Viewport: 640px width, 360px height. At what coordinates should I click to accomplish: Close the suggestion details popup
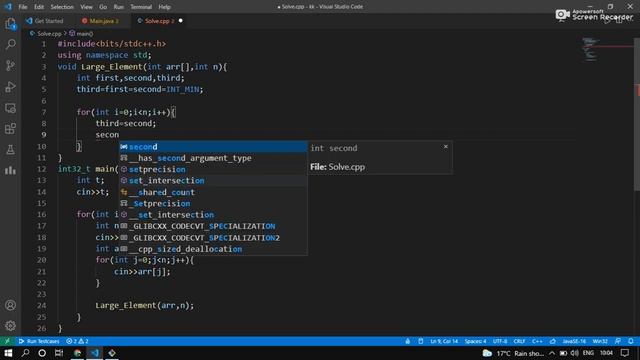click(446, 147)
